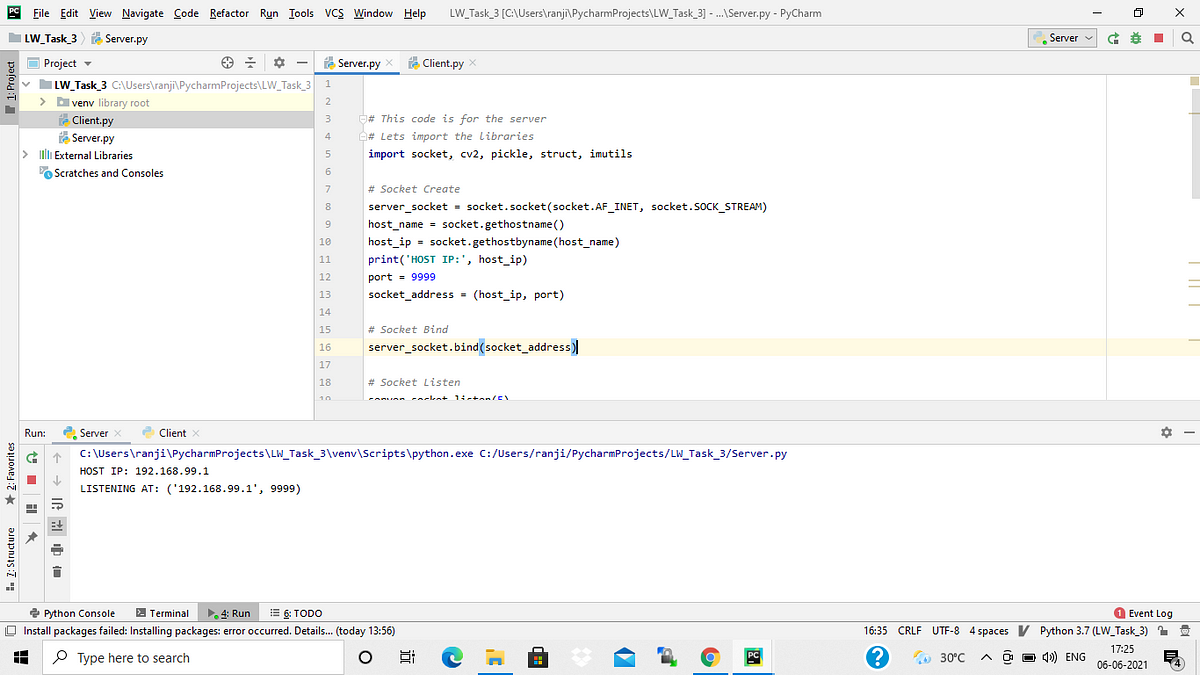Toggle soft-wrap in the Run console
1200x675 pixels.
57,503
